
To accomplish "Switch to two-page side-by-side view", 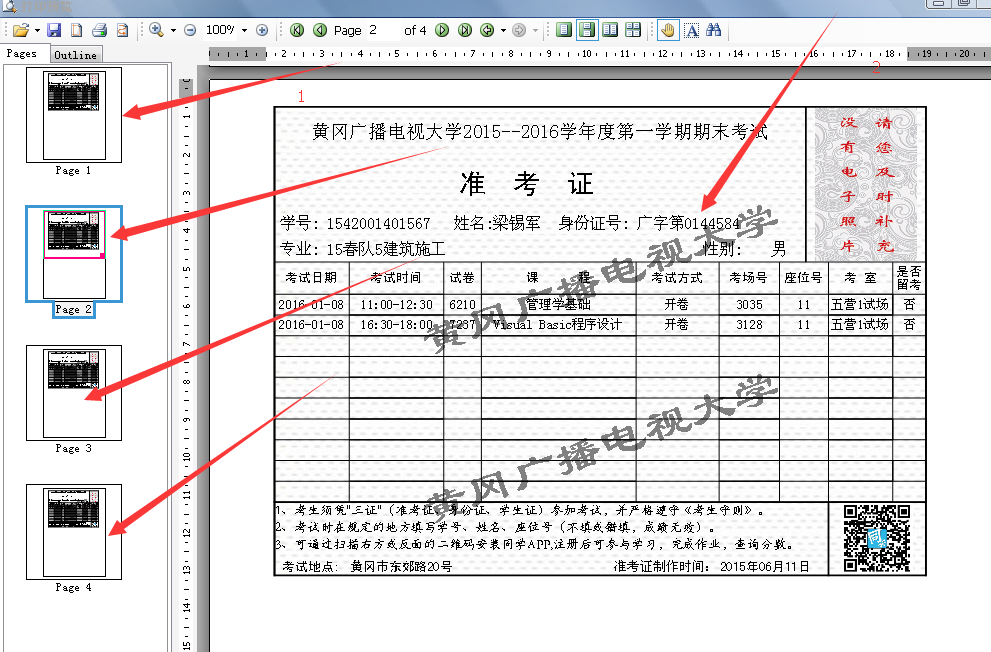I will (x=611, y=30).
